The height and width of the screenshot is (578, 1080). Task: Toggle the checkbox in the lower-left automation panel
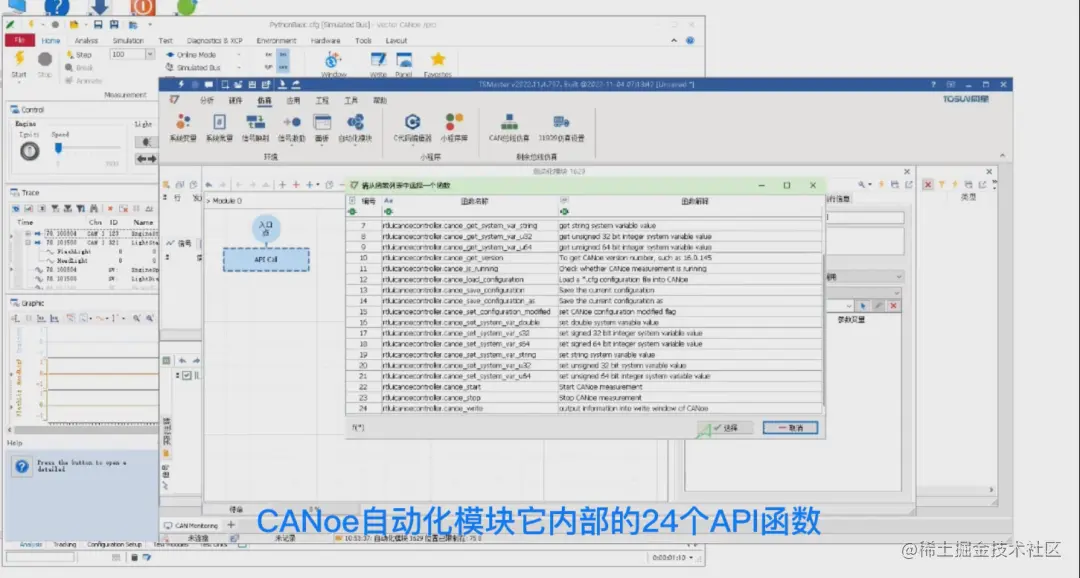point(187,375)
